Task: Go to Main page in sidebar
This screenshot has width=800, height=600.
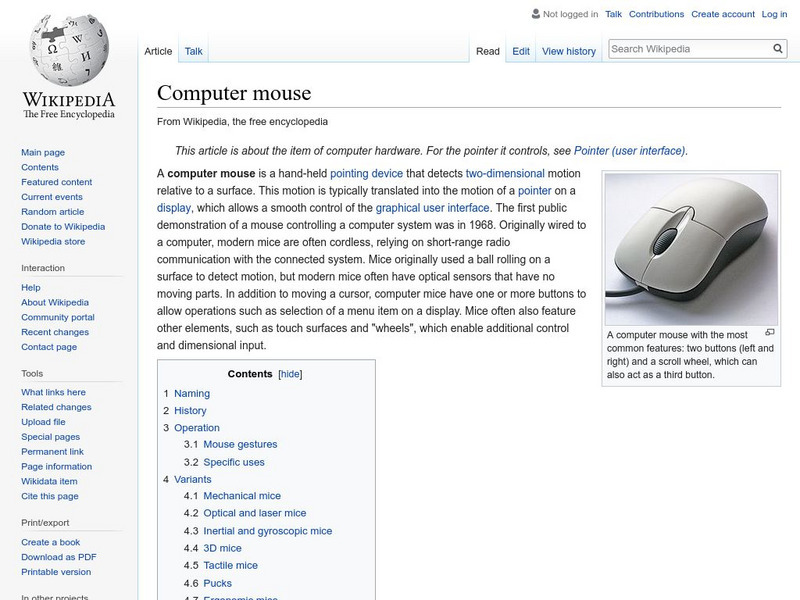Action: pos(43,153)
